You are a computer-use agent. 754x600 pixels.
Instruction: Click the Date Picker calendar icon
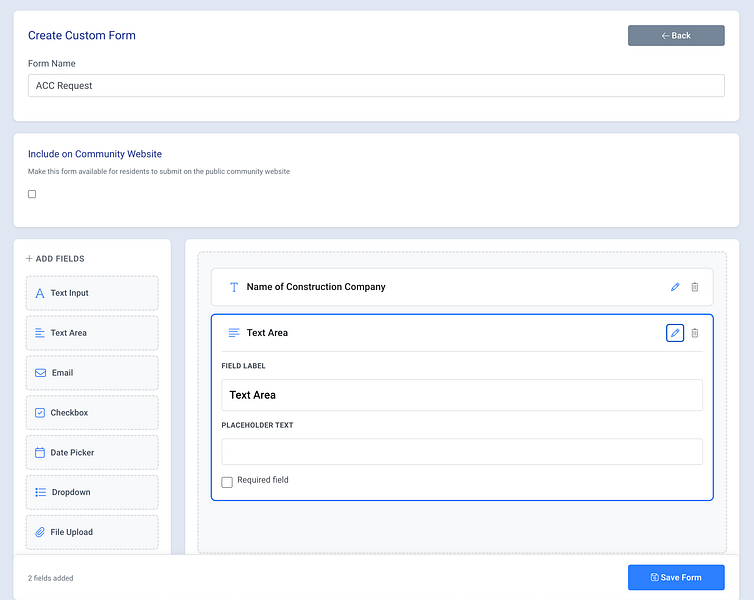coord(40,453)
